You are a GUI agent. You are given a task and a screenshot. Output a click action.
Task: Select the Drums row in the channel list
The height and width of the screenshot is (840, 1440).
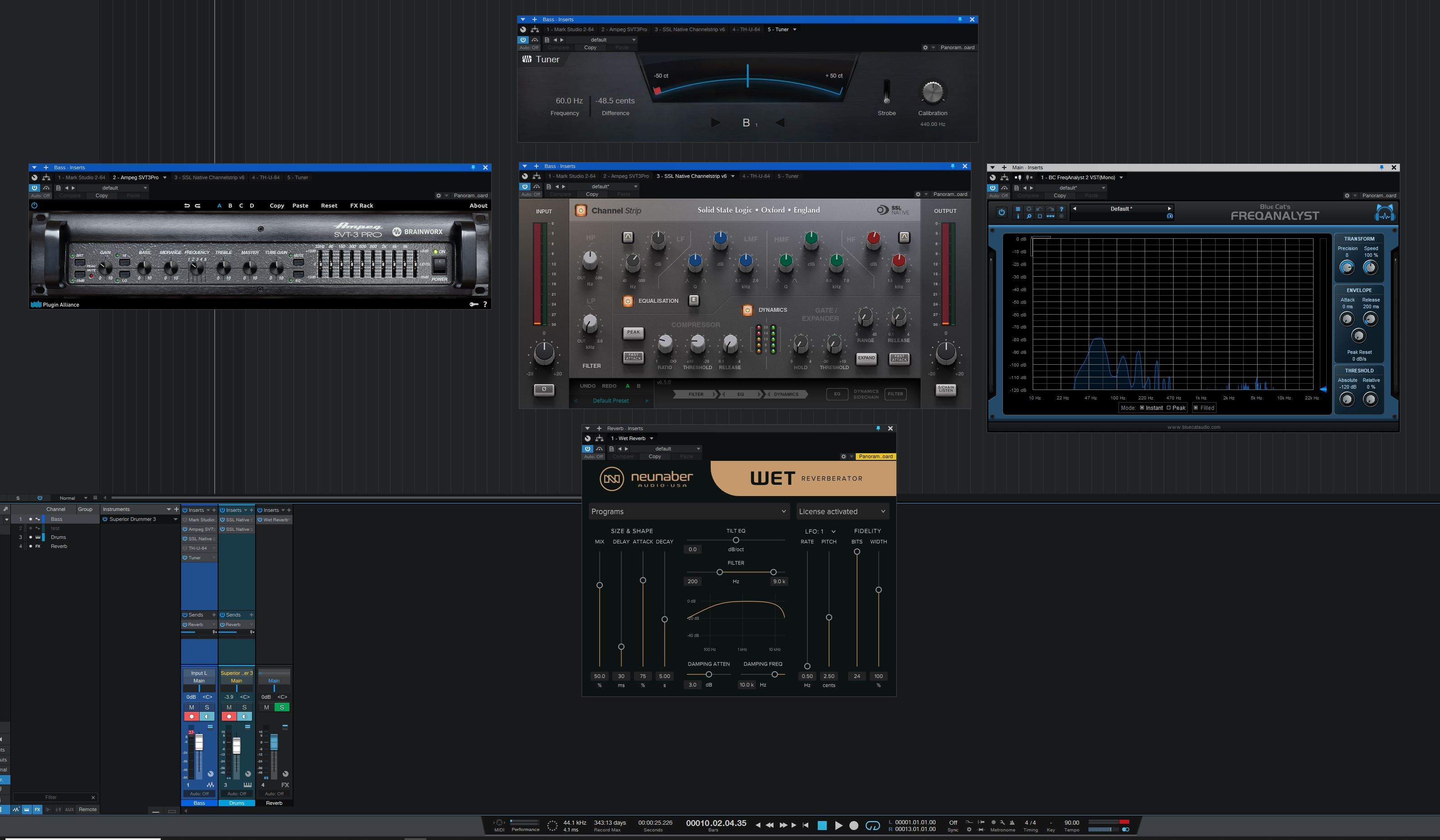coord(55,537)
